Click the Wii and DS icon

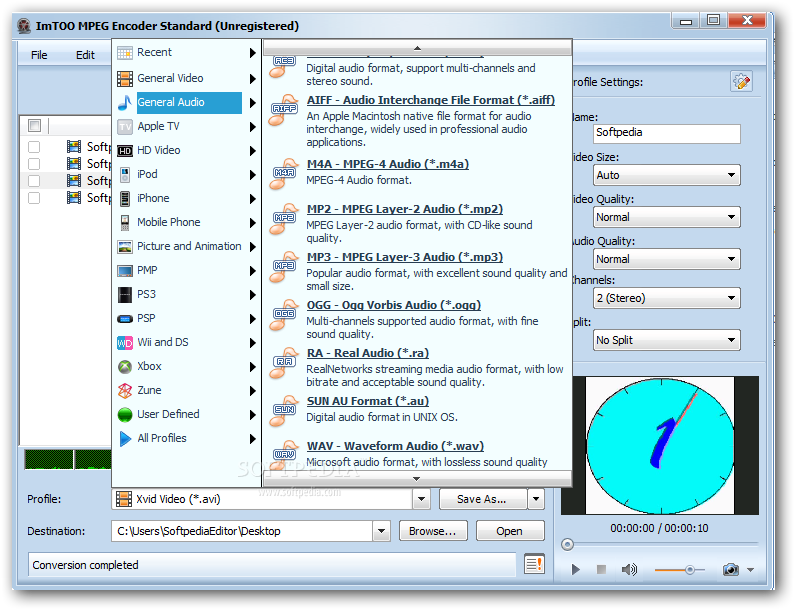(x=125, y=343)
